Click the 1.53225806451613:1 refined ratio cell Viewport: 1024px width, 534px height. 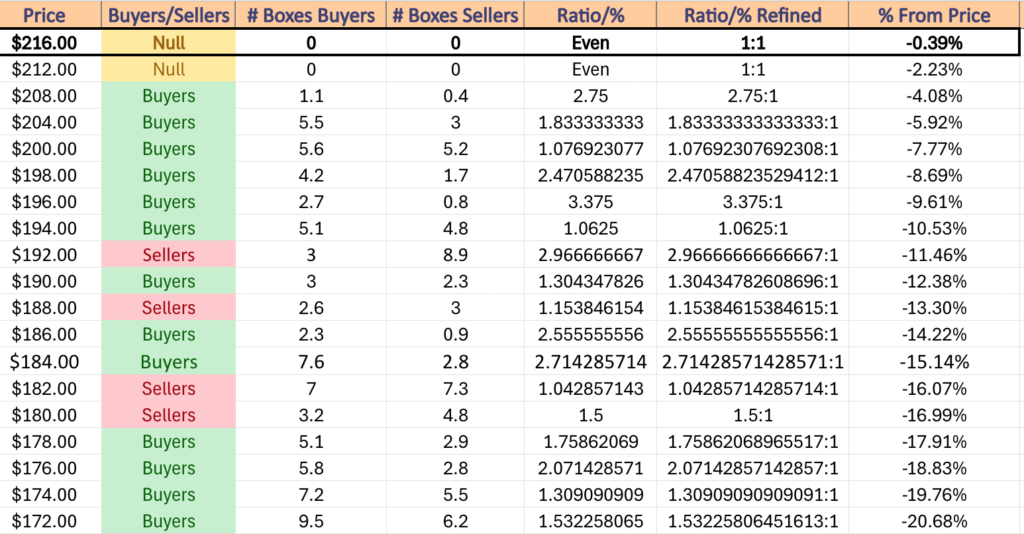pos(752,521)
